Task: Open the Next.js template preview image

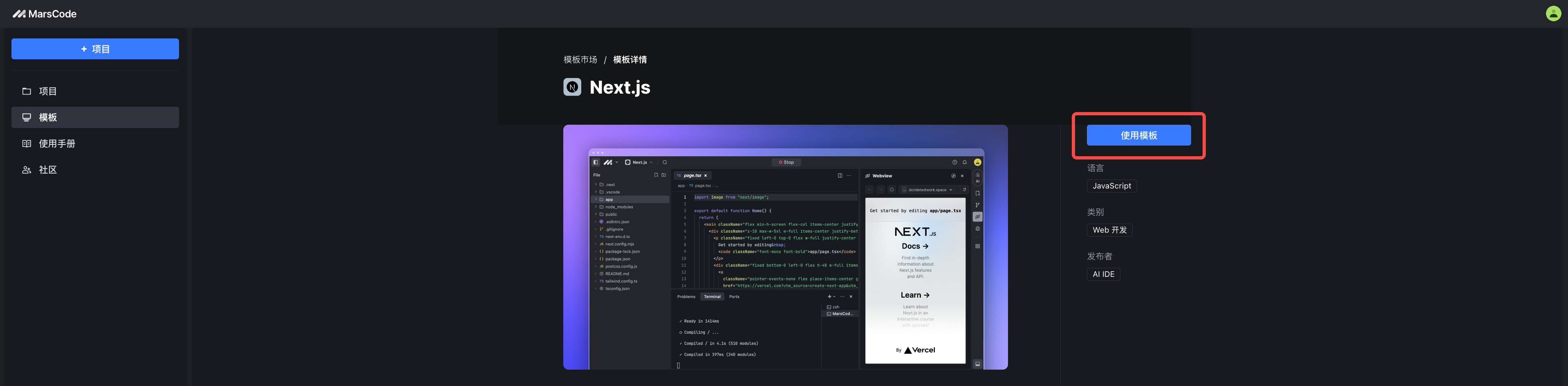Action: point(784,247)
